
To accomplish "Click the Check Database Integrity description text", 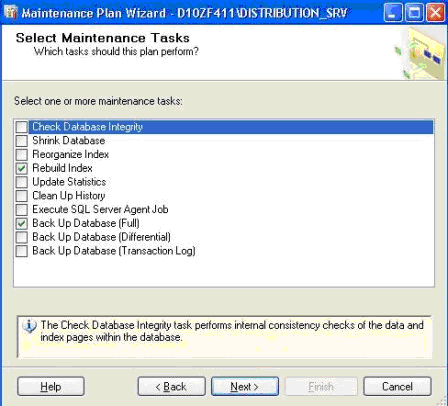I will (x=232, y=331).
